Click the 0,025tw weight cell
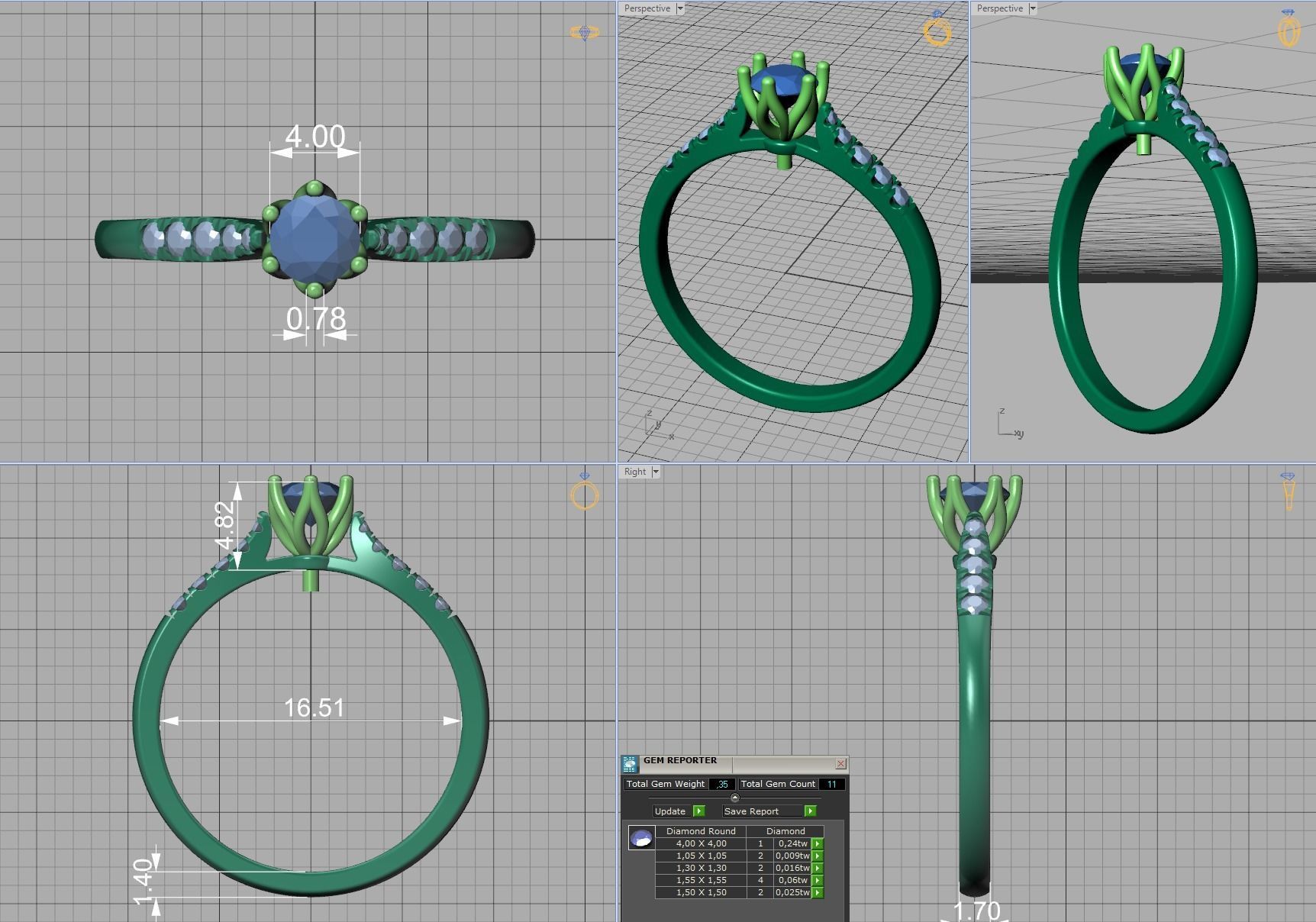The width and height of the screenshot is (1316, 922). coord(792,892)
